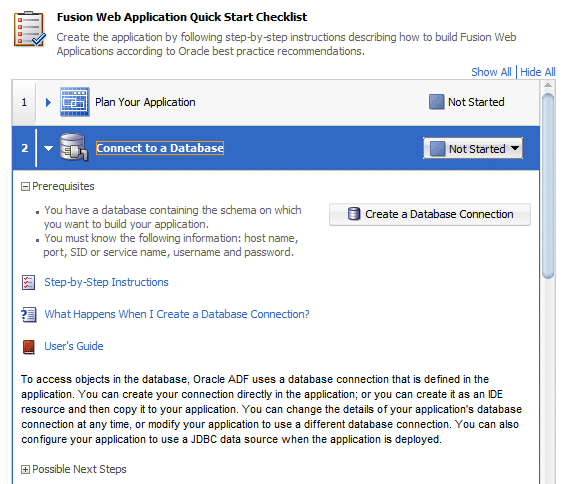Click the Connect to a Database cylinder icon
Viewport: 565px width, 484px height.
[74, 147]
